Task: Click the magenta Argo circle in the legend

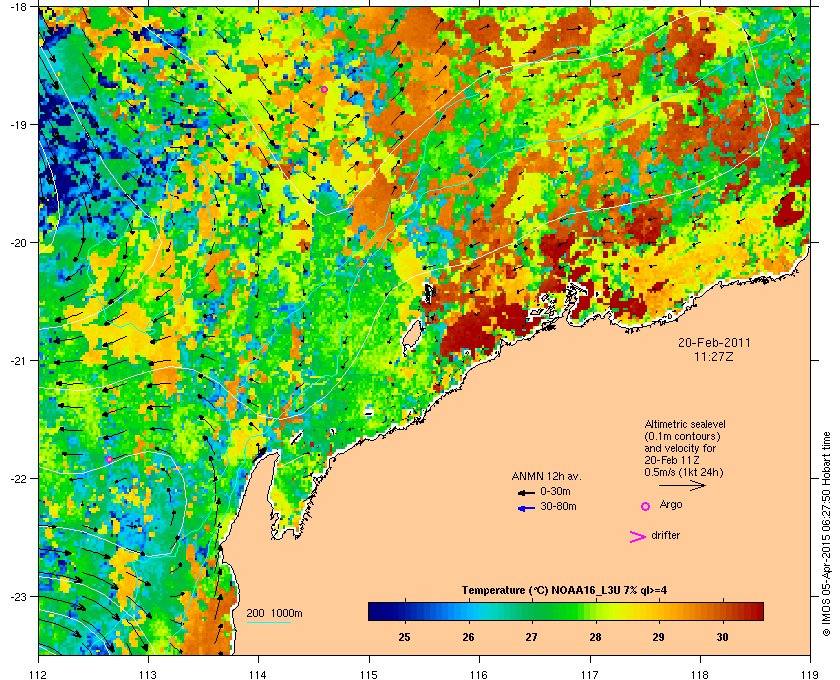Action: [x=646, y=506]
